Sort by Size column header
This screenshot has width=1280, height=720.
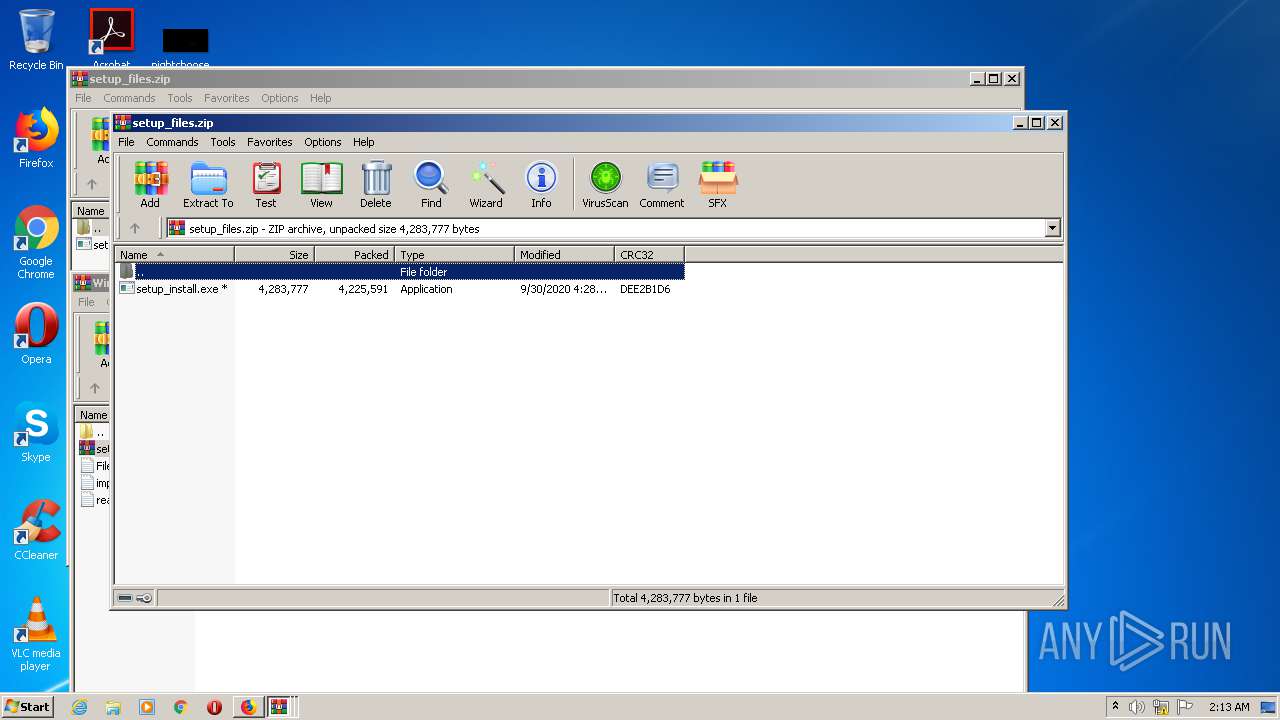(x=274, y=255)
